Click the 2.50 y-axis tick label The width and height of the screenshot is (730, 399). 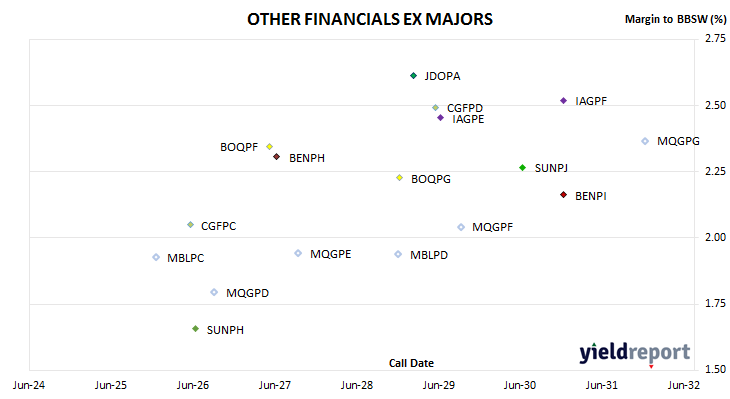click(715, 105)
